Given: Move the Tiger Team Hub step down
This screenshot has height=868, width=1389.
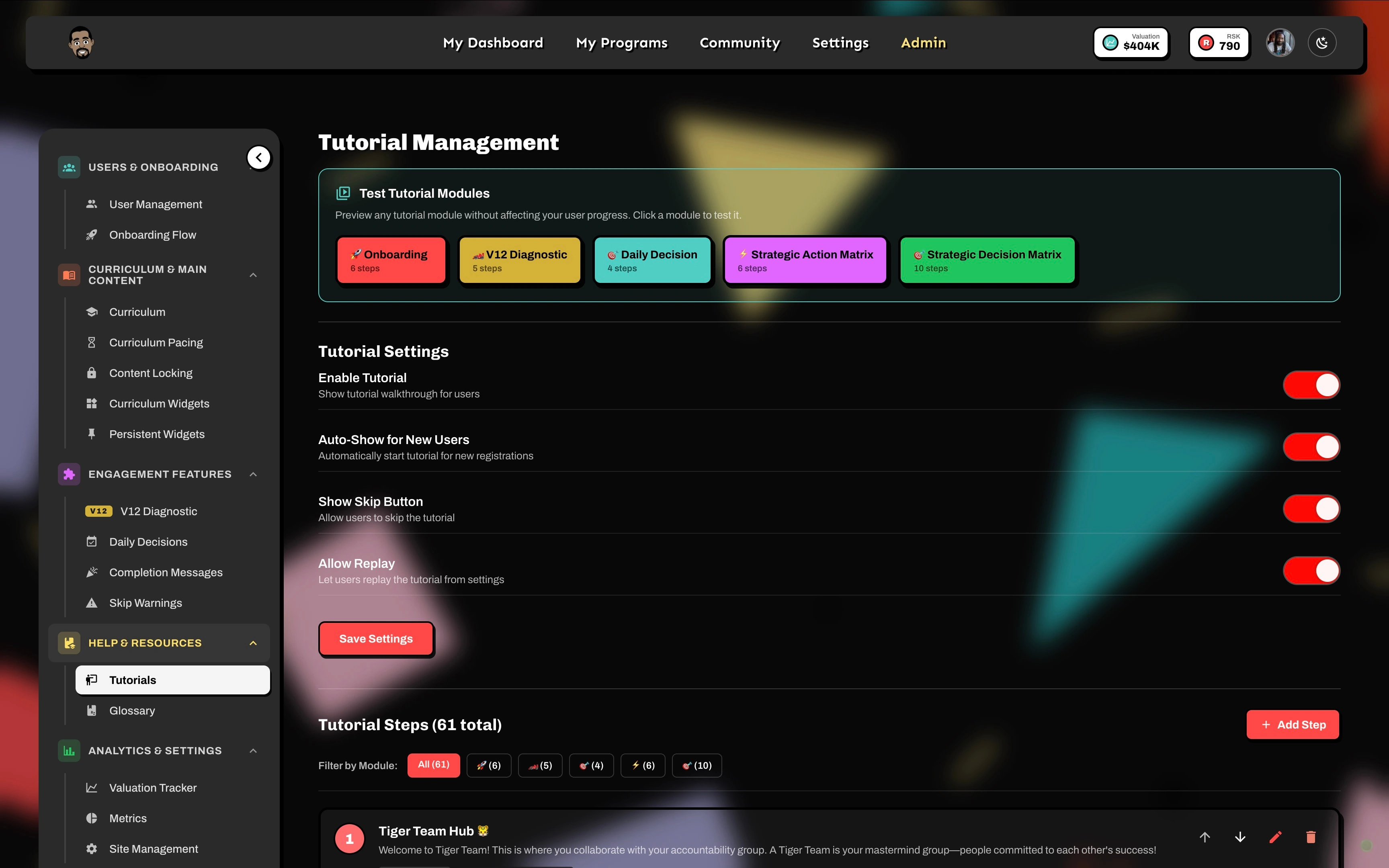Looking at the screenshot, I should 1240,837.
